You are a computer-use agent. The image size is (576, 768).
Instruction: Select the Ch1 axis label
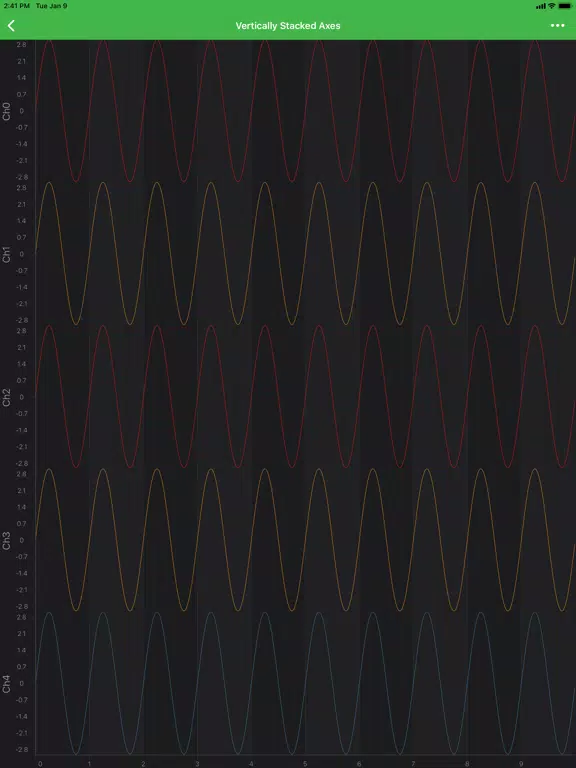6,255
